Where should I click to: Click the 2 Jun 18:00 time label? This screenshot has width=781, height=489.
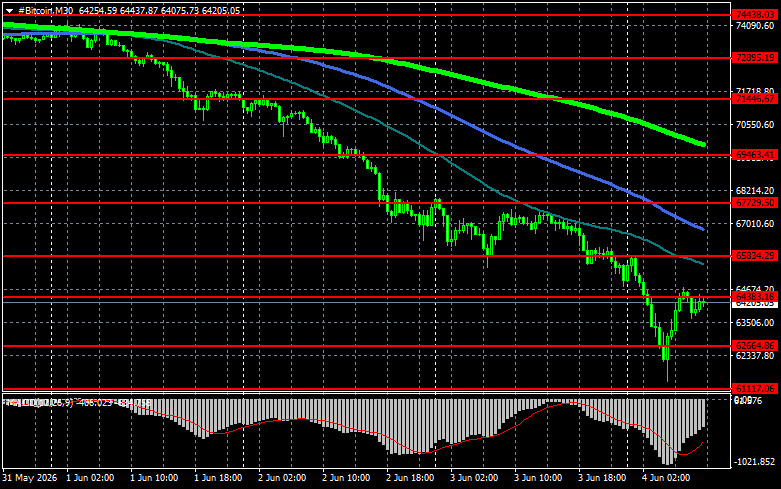(x=410, y=478)
